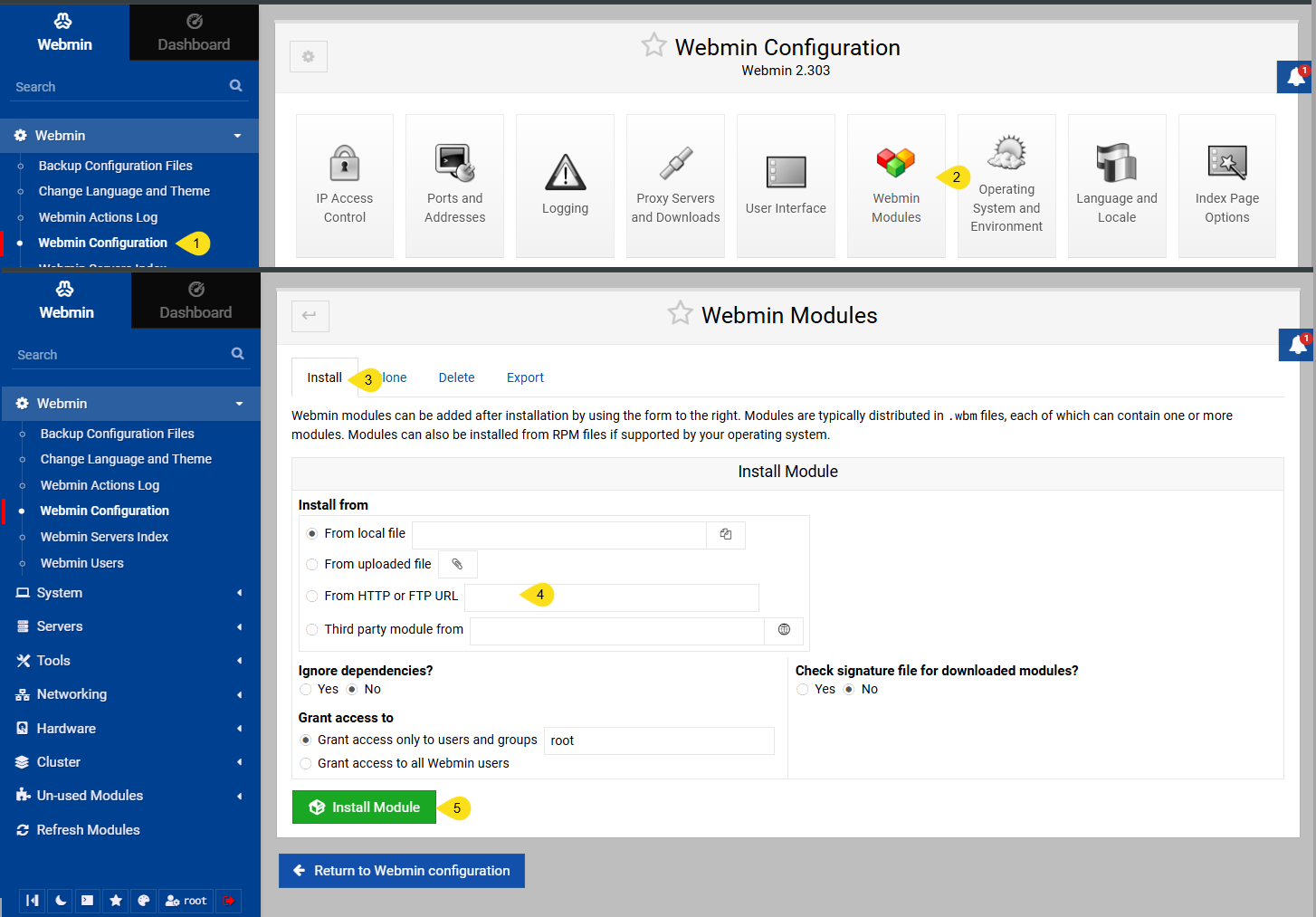Click favorite star beside Webmin Modules title
This screenshot has height=917, width=1316.
(680, 313)
